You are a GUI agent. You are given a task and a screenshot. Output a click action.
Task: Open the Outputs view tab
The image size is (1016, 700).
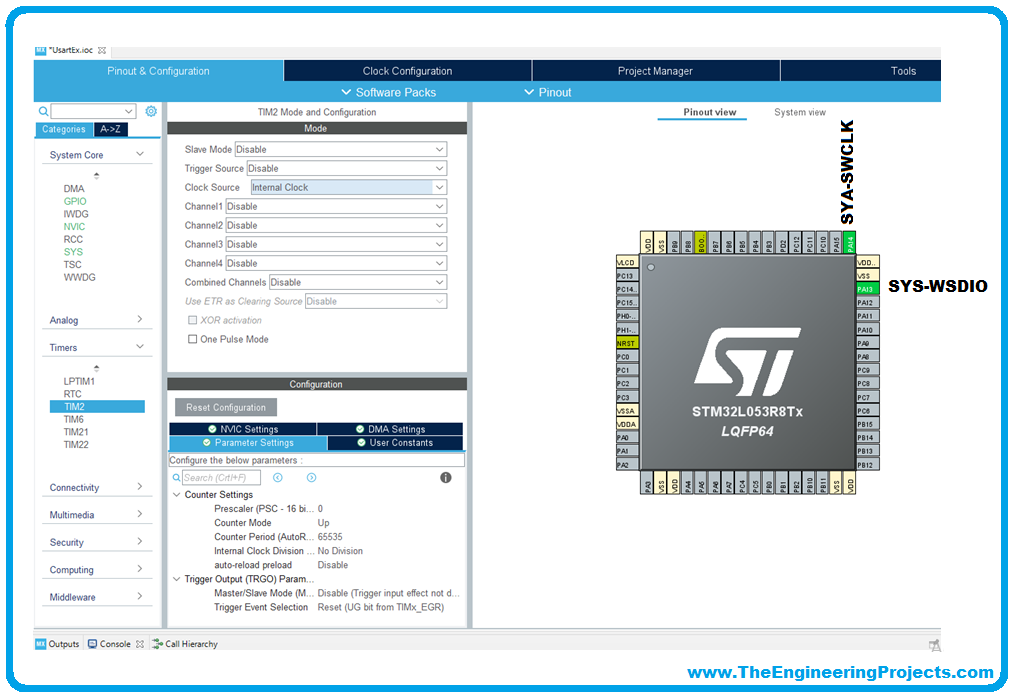click(x=58, y=644)
